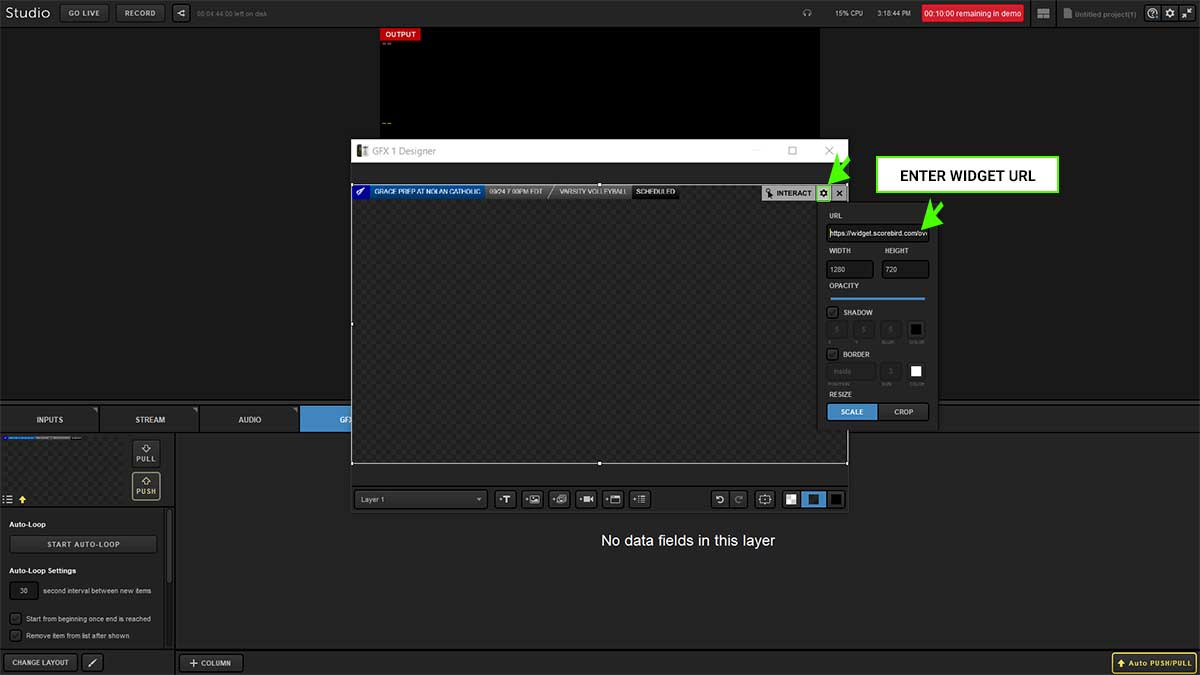
Task: Open border position 'Inside' dropdown
Action: click(851, 371)
